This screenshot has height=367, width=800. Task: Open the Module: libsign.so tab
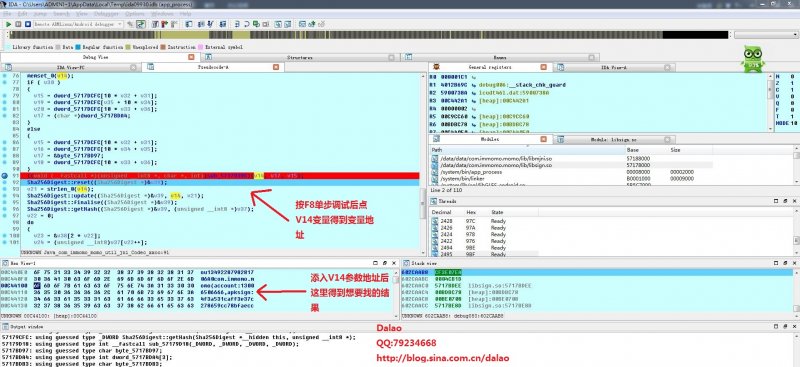(x=615, y=139)
